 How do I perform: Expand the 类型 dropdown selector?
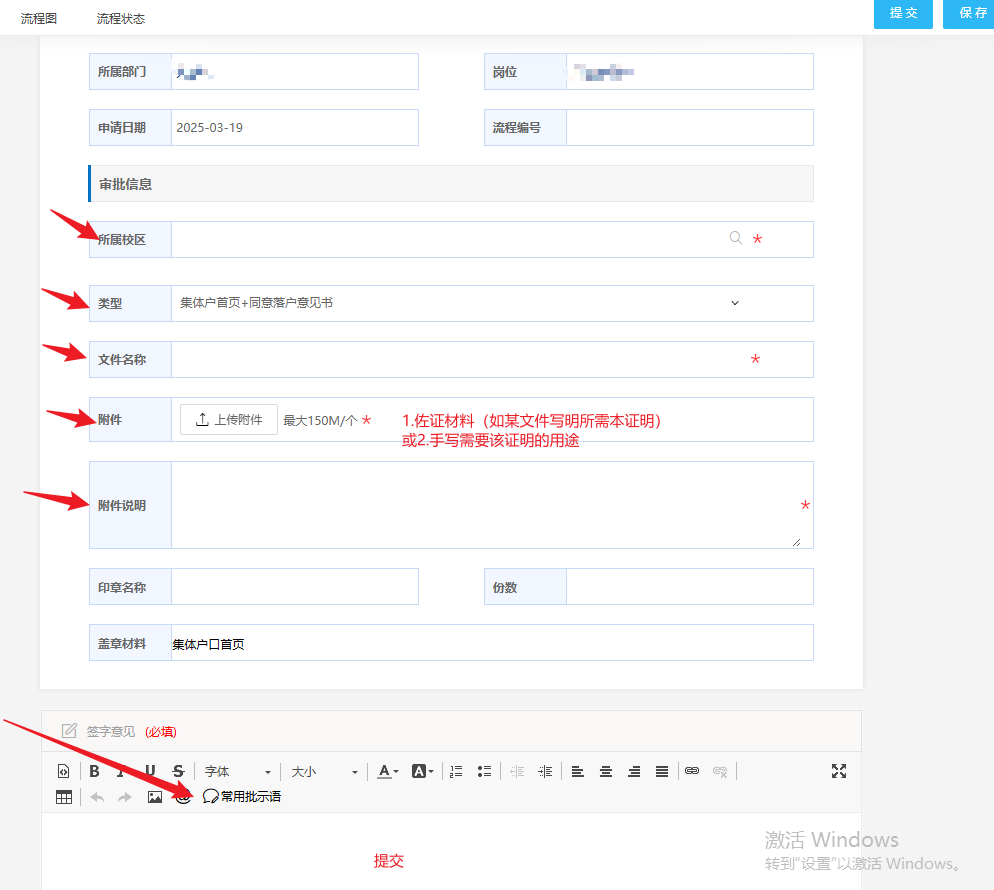pyautogui.click(x=735, y=303)
